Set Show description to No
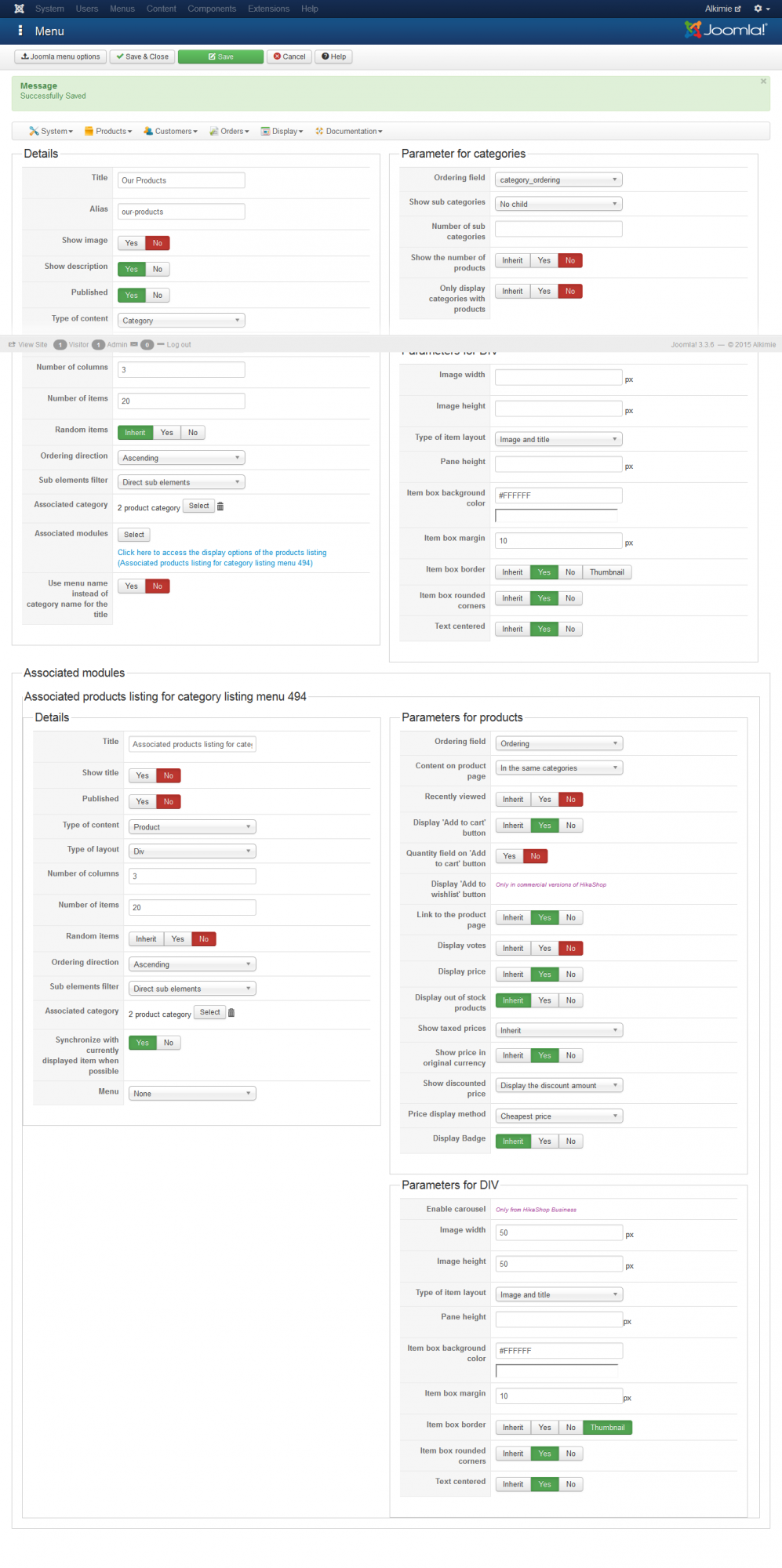This screenshot has width=782, height=1568. pos(158,270)
